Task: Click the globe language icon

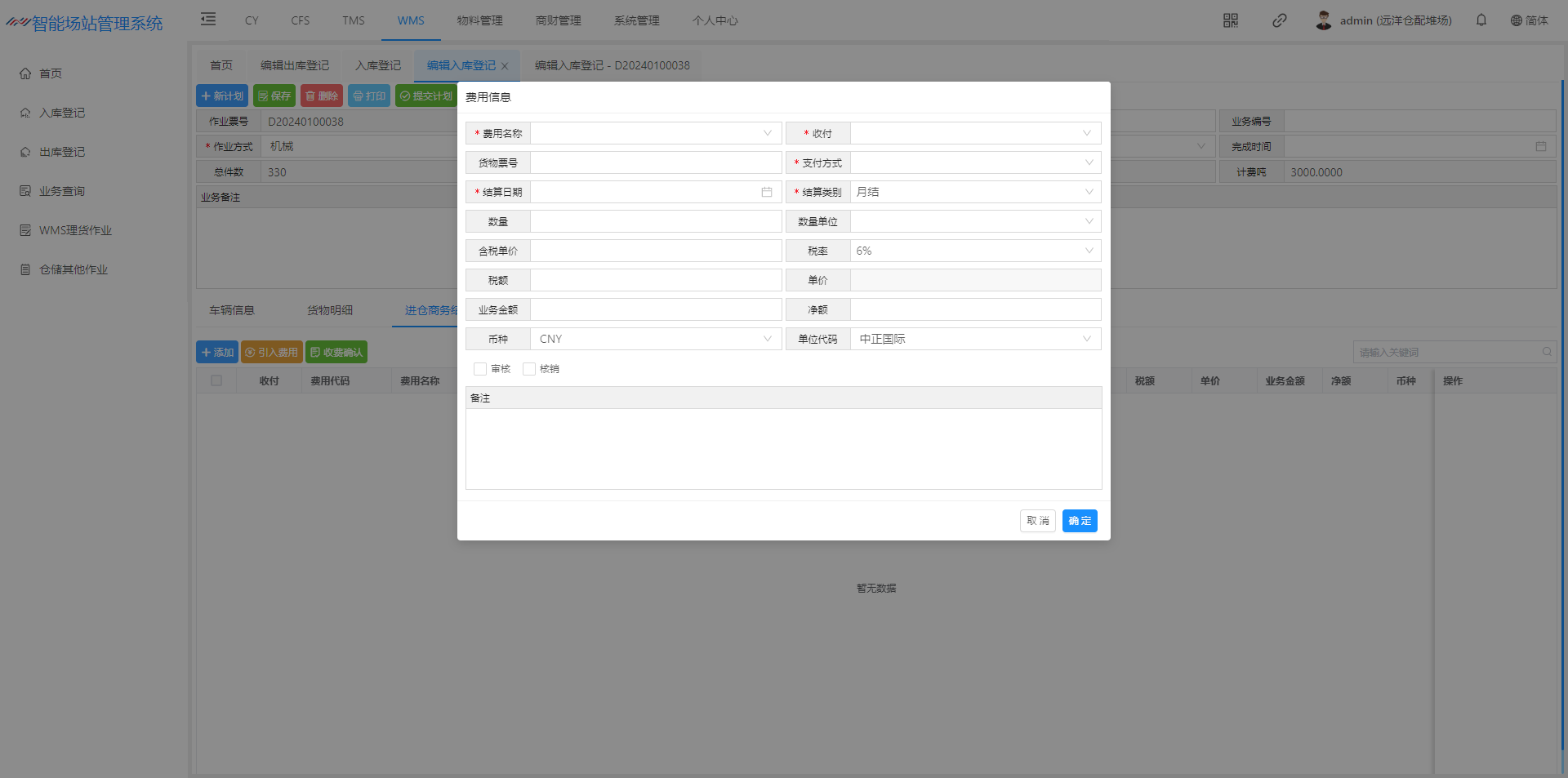Action: [1516, 20]
